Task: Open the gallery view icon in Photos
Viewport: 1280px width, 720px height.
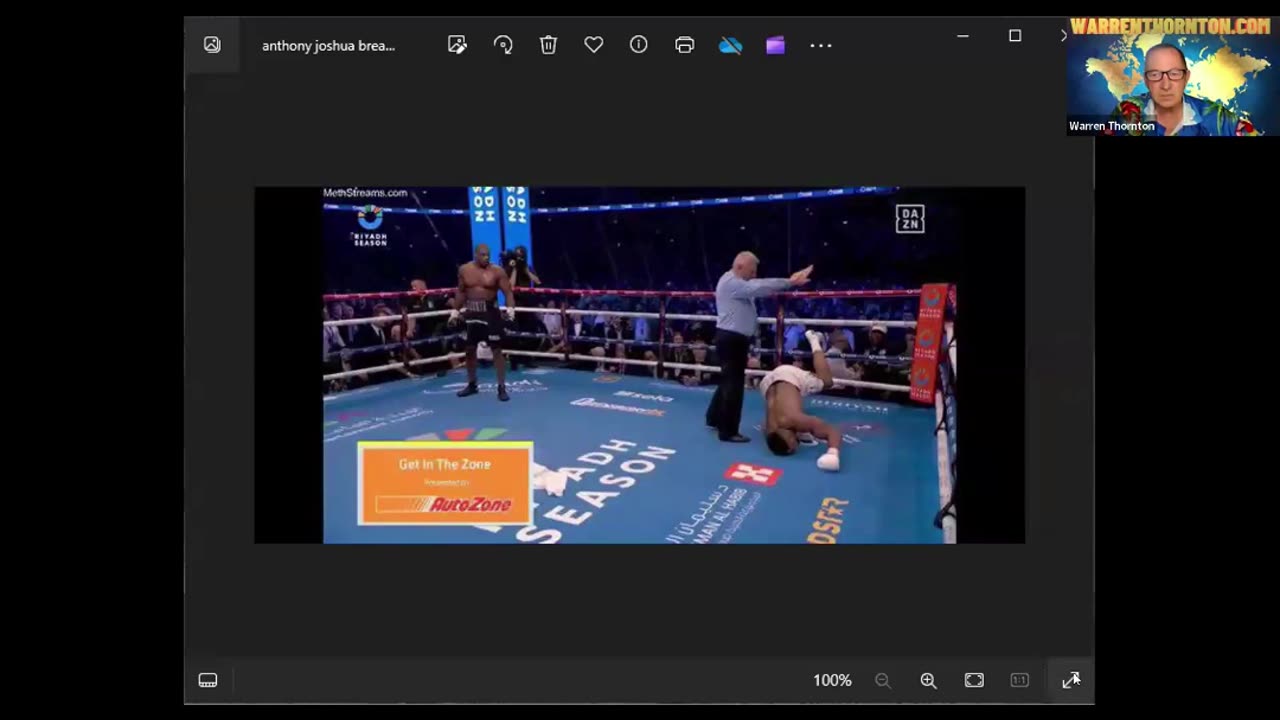Action: pyautogui.click(x=212, y=45)
